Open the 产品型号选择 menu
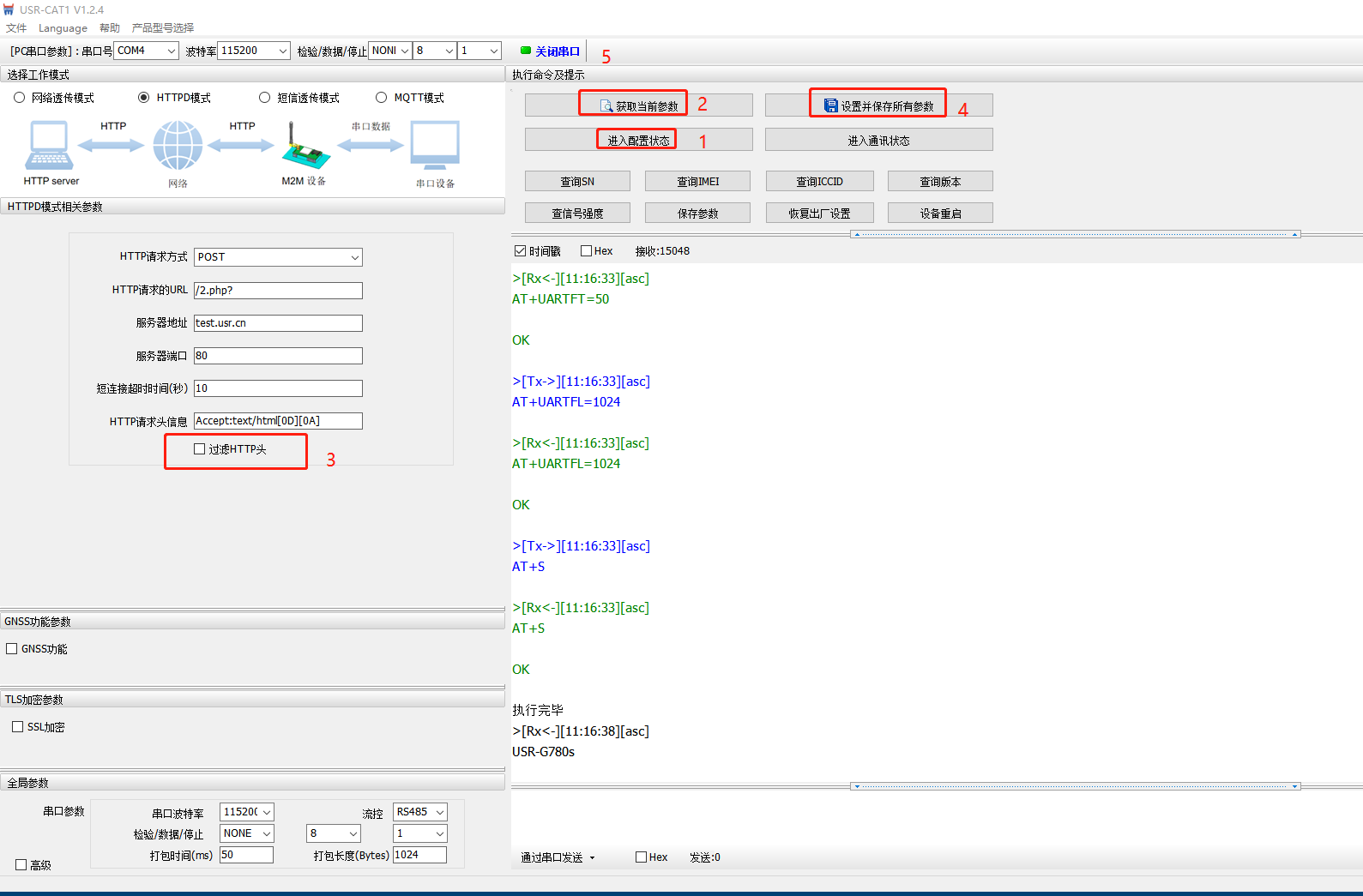The image size is (1363, 896). (x=163, y=28)
